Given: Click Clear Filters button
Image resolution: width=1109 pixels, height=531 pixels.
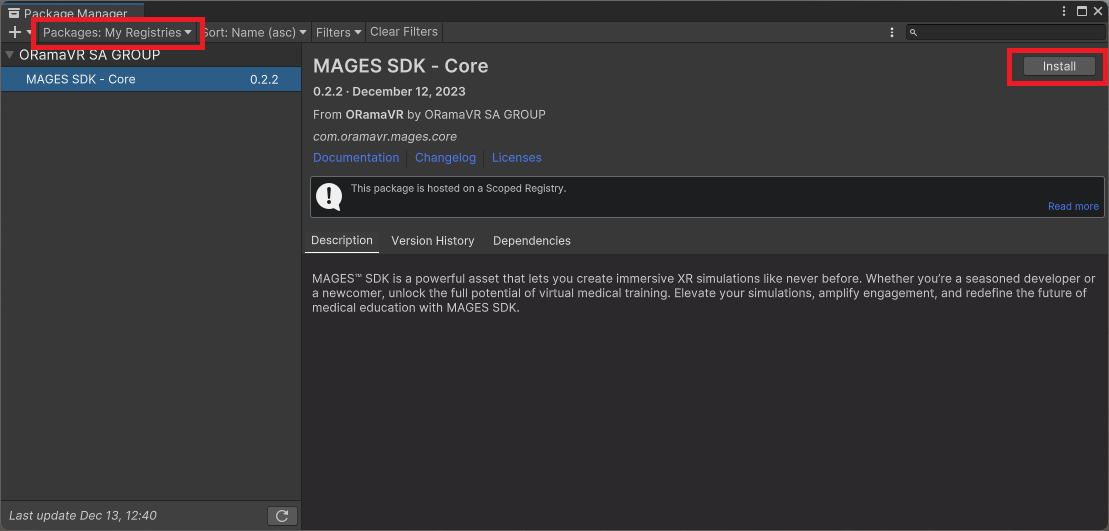Looking at the screenshot, I should point(404,32).
